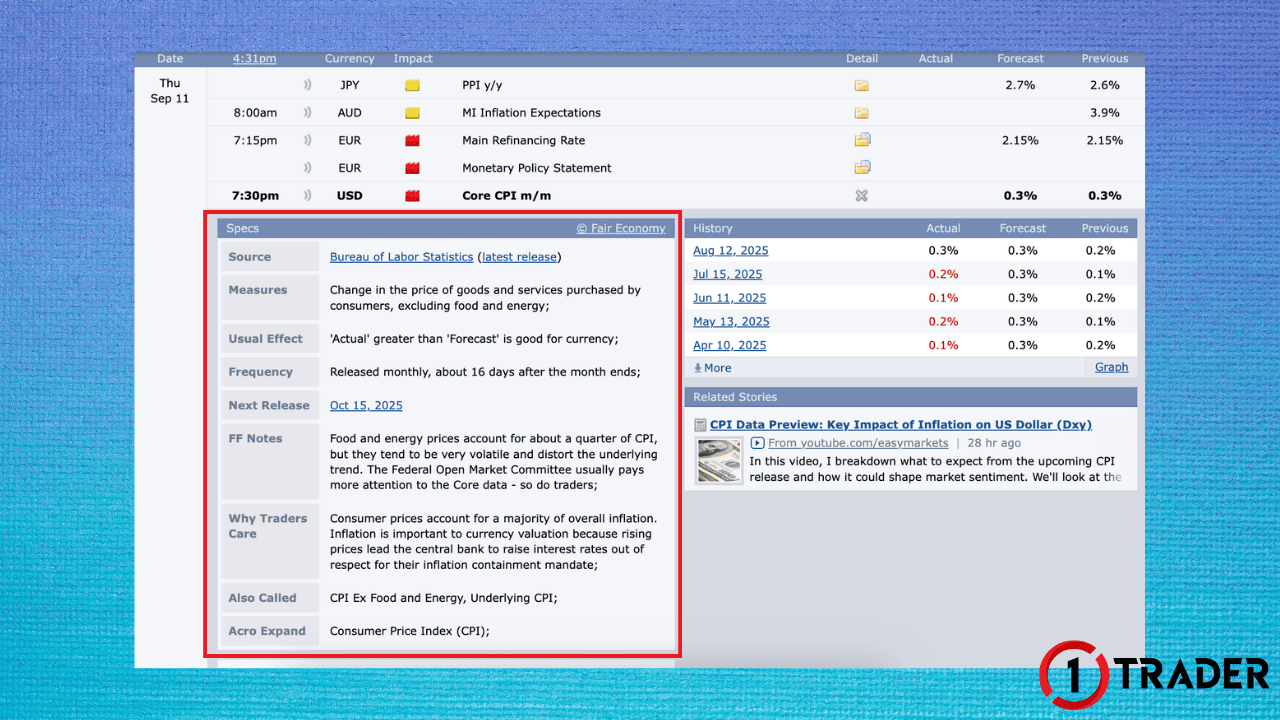Open Aug 12, 2025 history entry
The image size is (1280, 720).
[x=731, y=250]
